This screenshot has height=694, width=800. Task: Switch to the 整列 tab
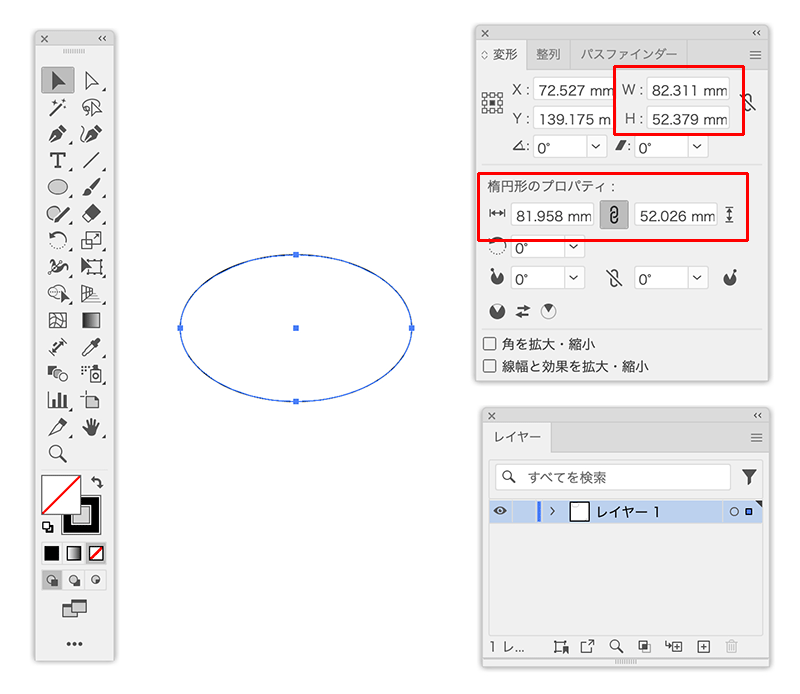point(547,54)
